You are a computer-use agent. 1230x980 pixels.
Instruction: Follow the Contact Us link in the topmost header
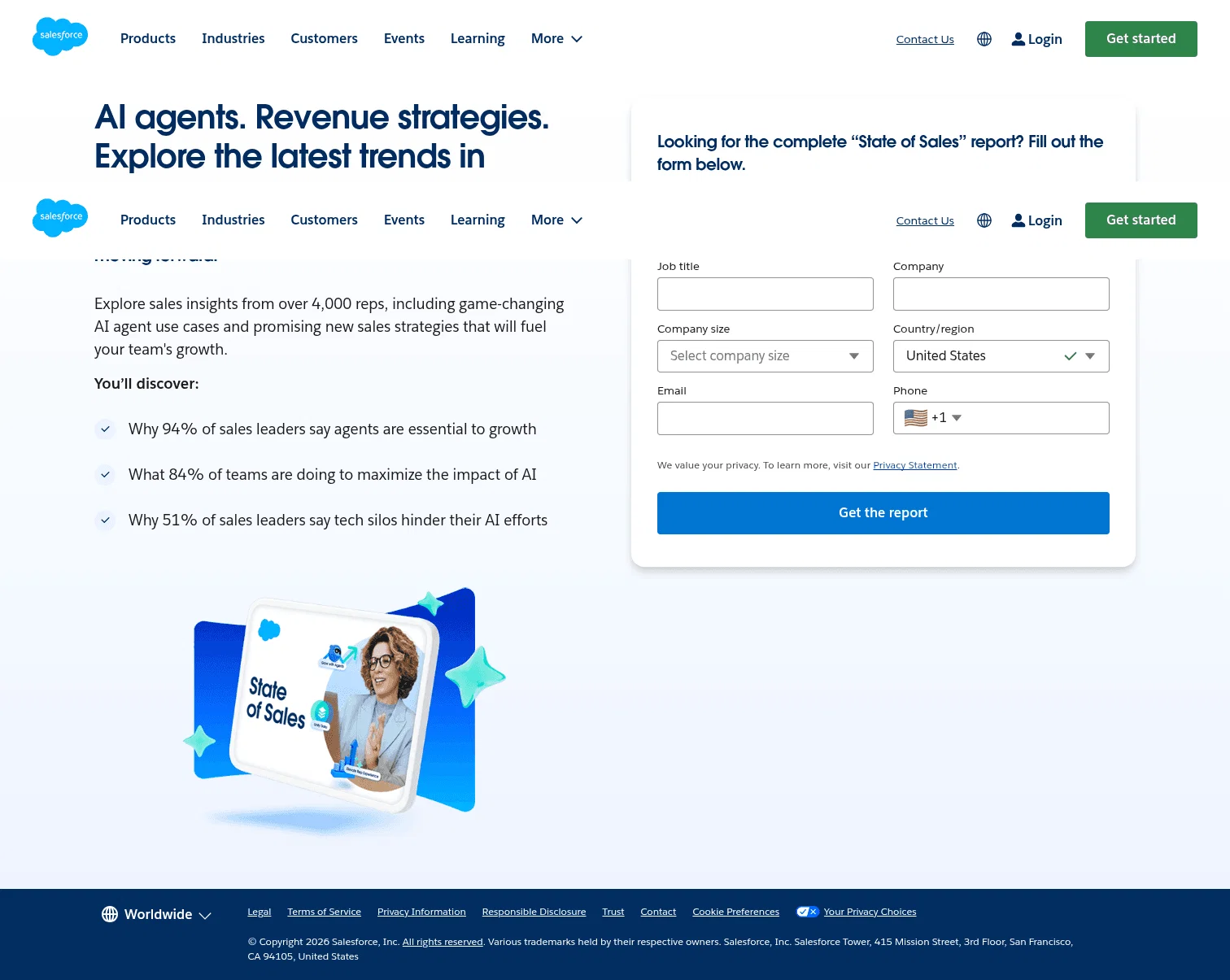tap(925, 39)
